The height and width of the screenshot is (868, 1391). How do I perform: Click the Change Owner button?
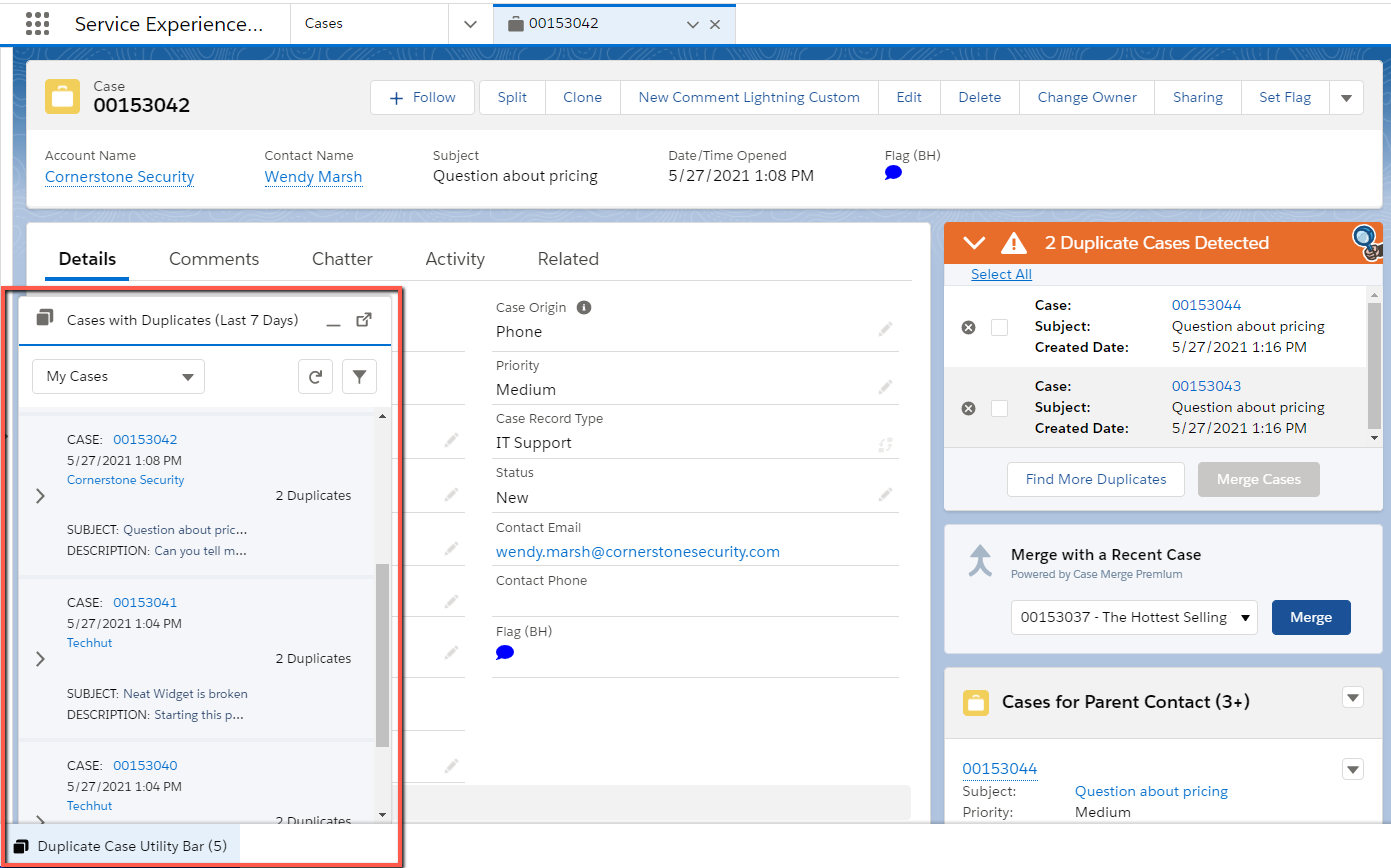[1087, 98]
